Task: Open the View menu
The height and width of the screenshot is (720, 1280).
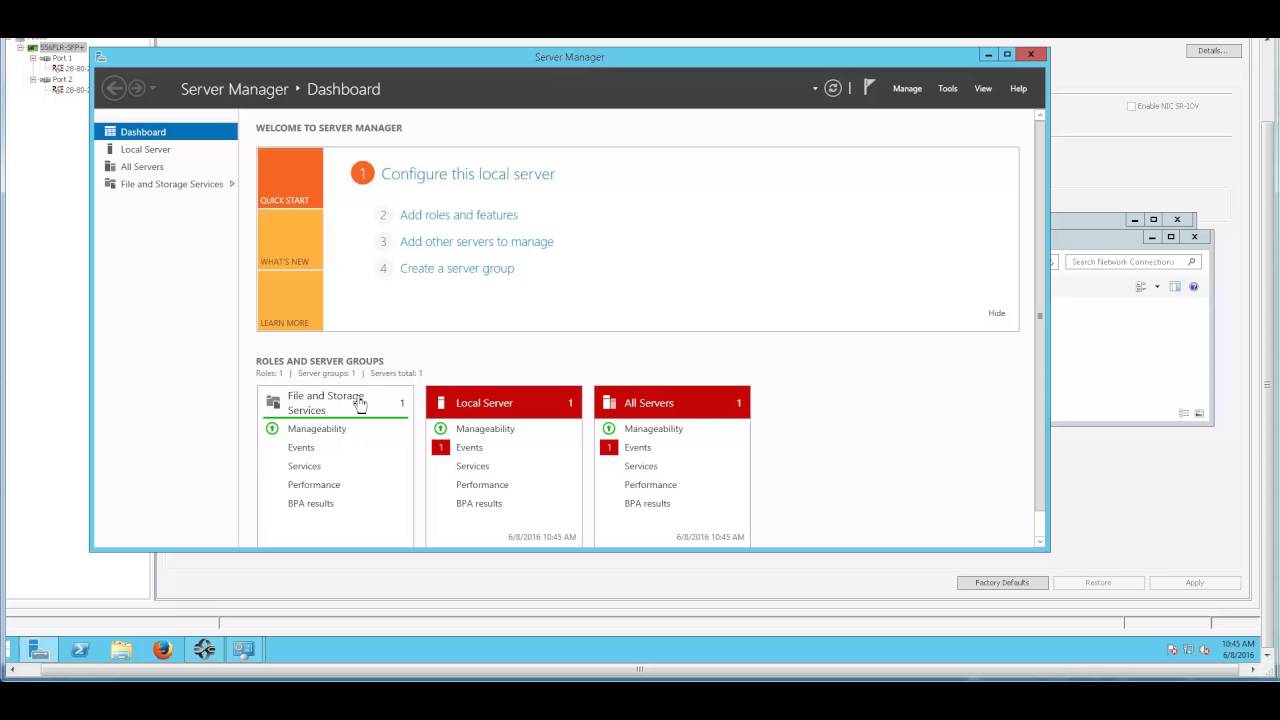Action: pos(983,89)
